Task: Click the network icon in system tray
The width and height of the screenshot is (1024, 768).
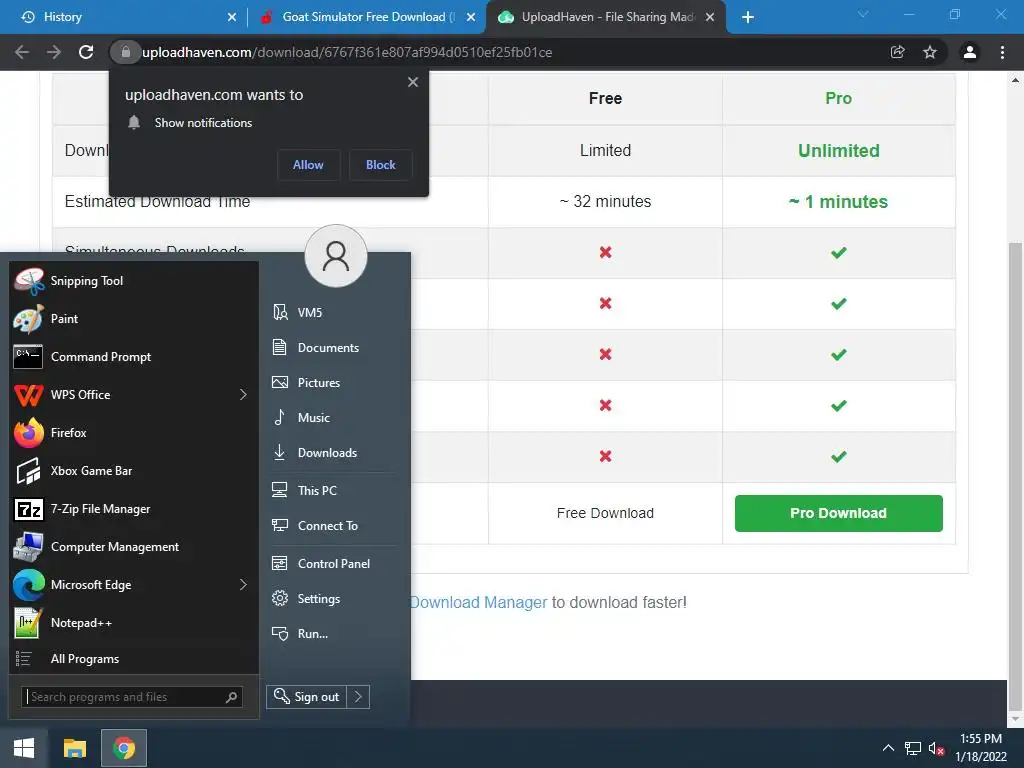Action: 912,749
